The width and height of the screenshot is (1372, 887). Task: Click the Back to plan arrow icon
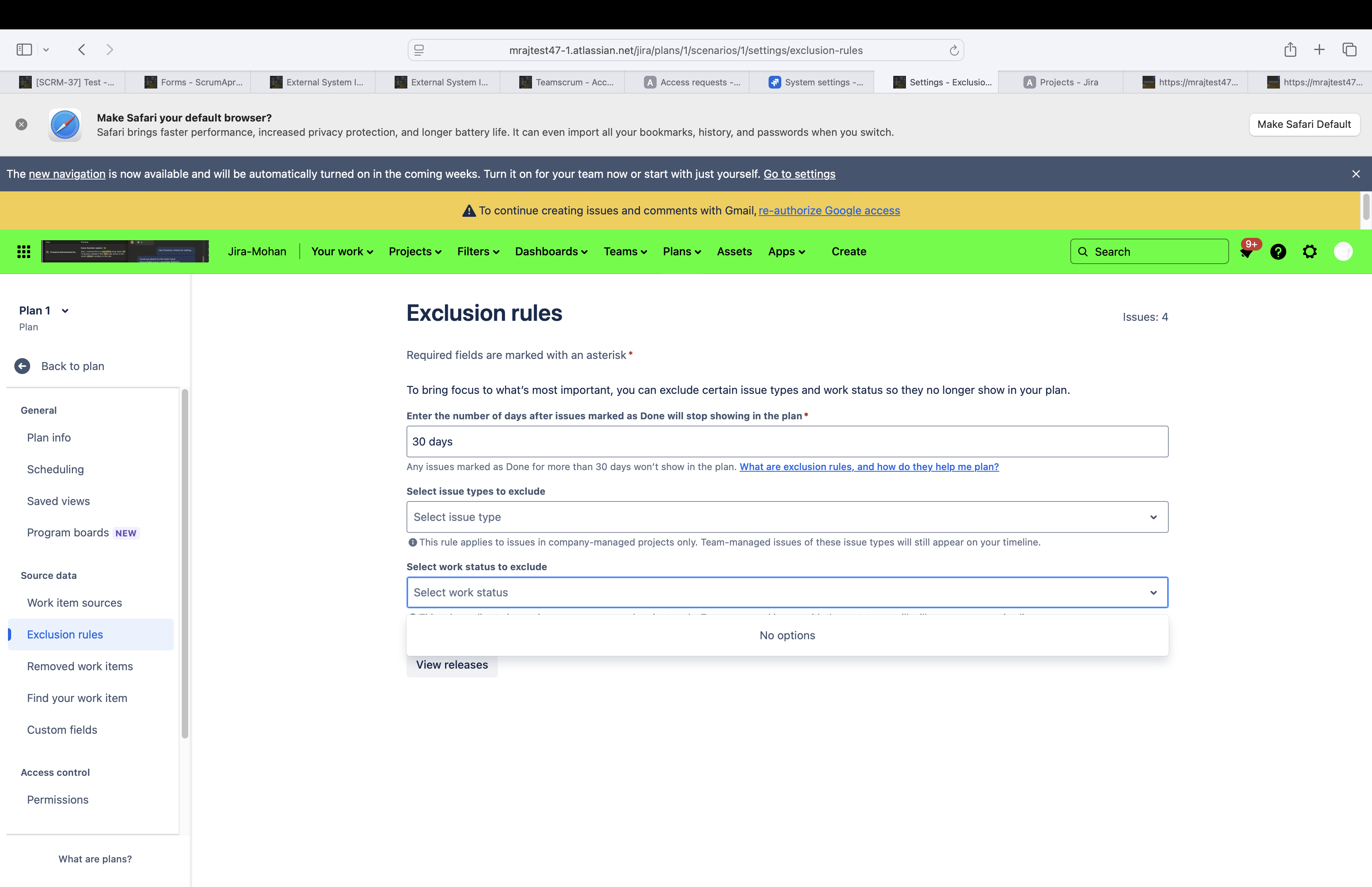point(23,366)
